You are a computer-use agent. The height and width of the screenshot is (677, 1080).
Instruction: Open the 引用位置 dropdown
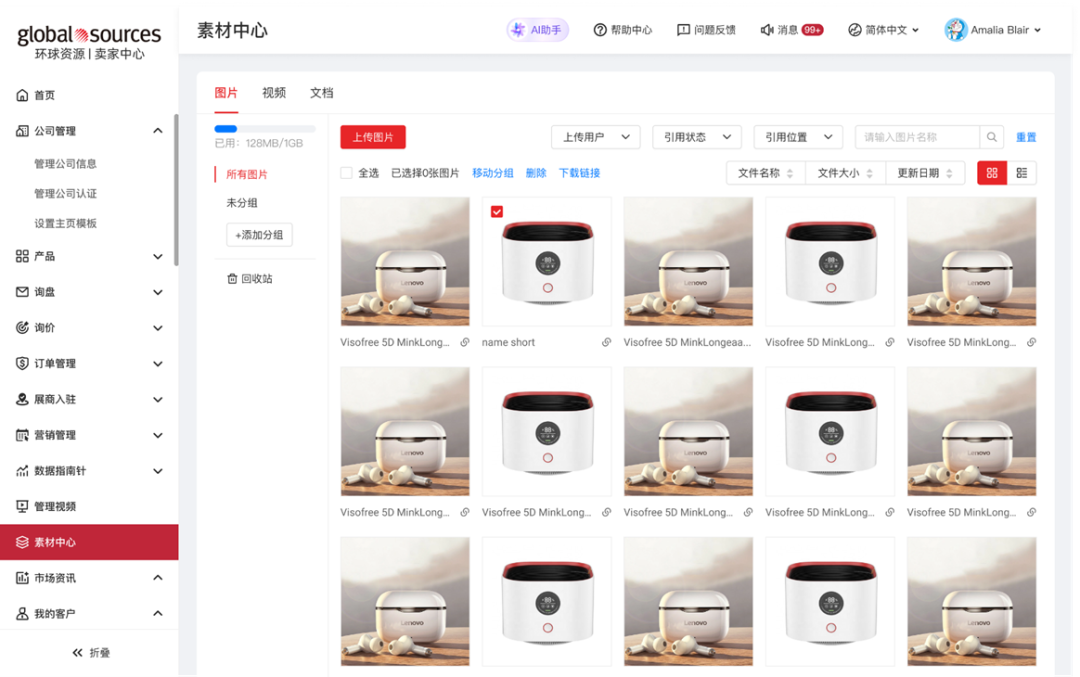(798, 137)
